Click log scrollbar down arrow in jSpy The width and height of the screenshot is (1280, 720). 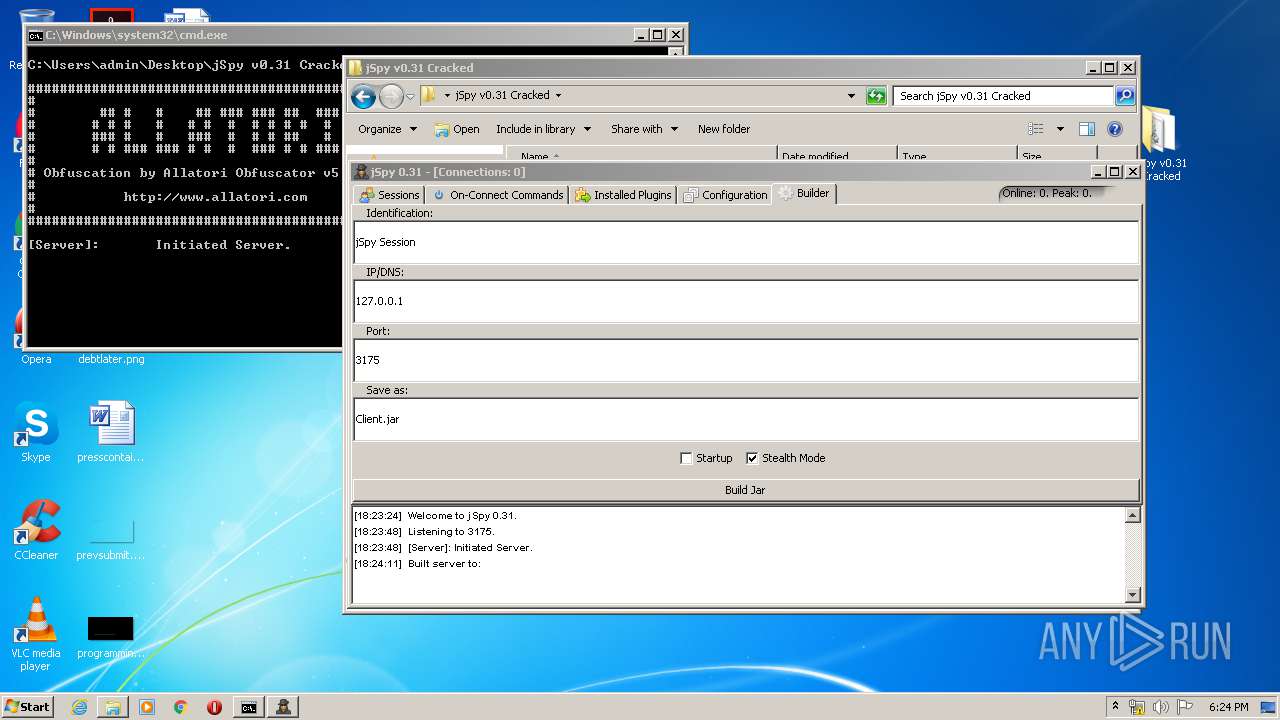[1132, 594]
